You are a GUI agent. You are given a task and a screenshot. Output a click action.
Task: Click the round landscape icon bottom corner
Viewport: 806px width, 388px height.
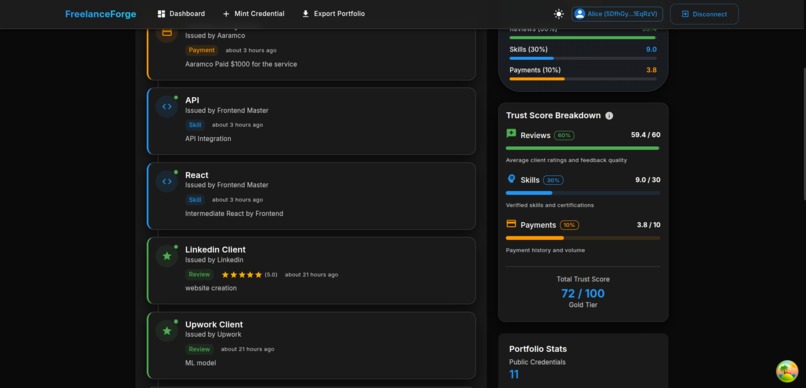pyautogui.click(x=787, y=372)
